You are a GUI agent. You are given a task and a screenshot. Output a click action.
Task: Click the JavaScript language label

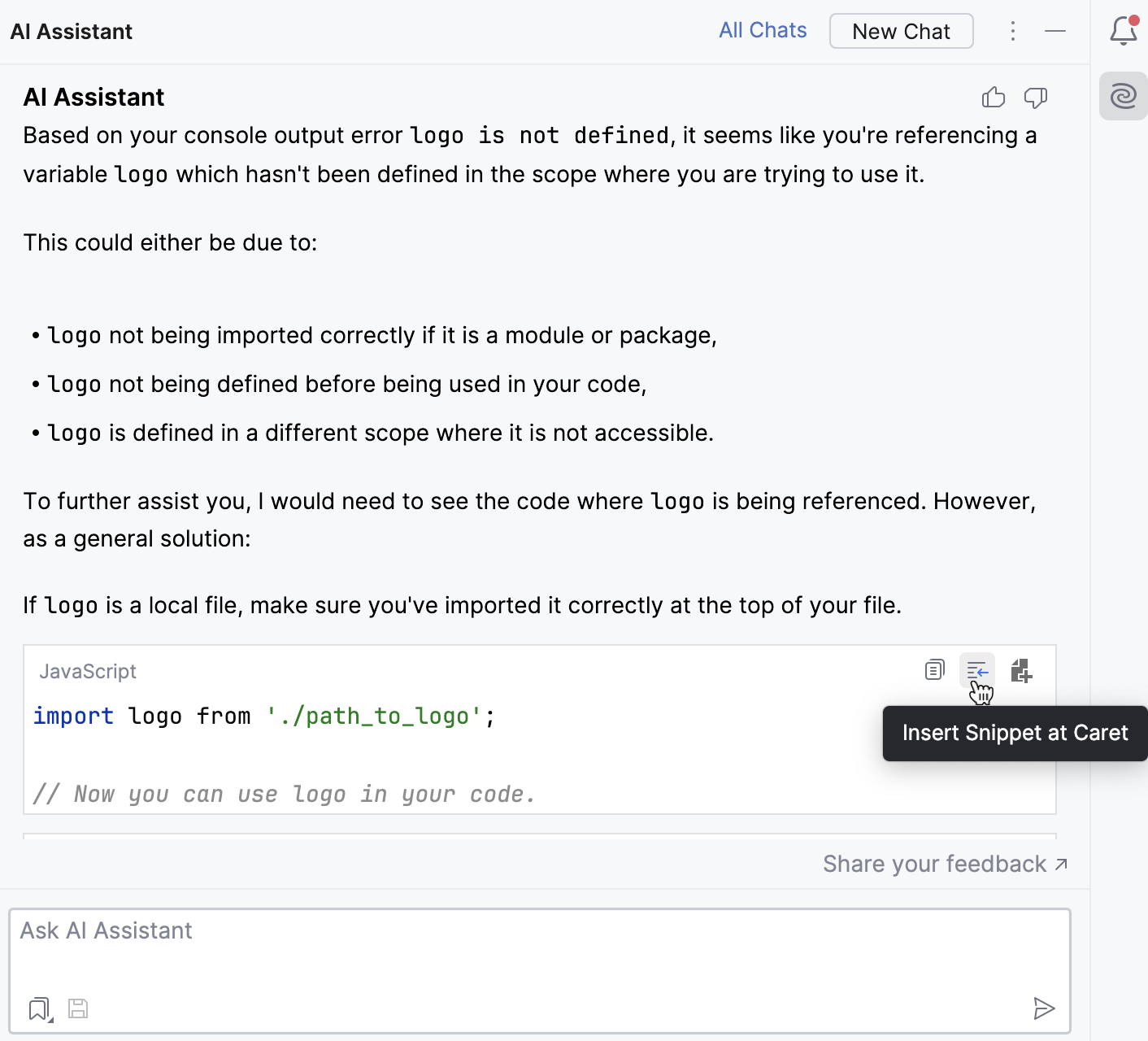(88, 671)
